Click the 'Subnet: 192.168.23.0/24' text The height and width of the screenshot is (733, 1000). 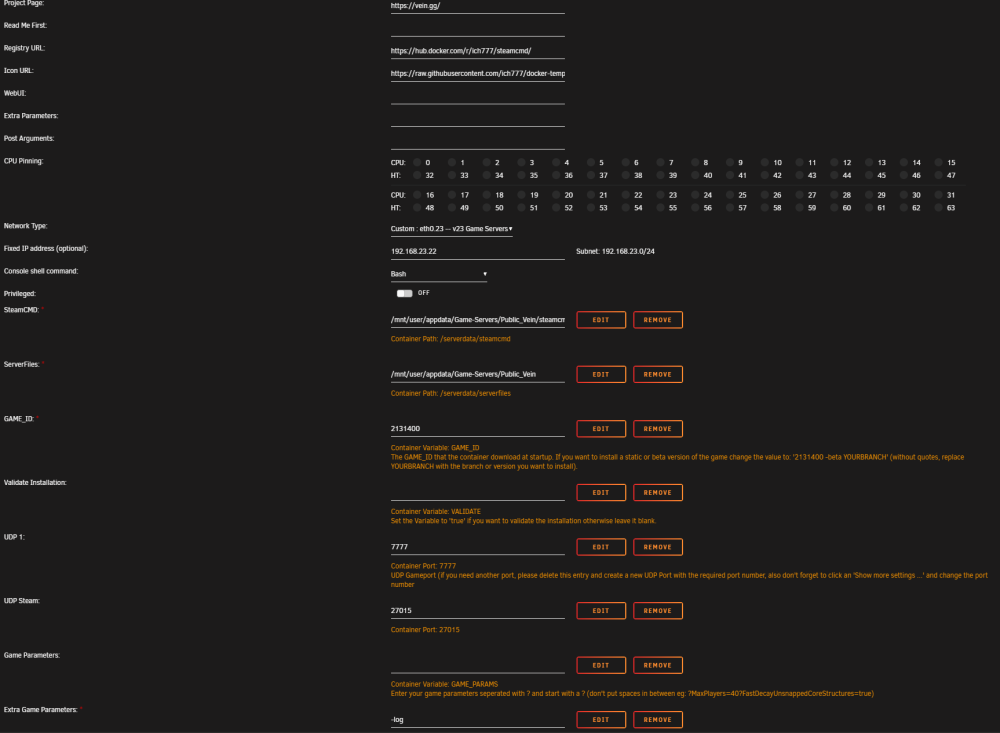[615, 251]
